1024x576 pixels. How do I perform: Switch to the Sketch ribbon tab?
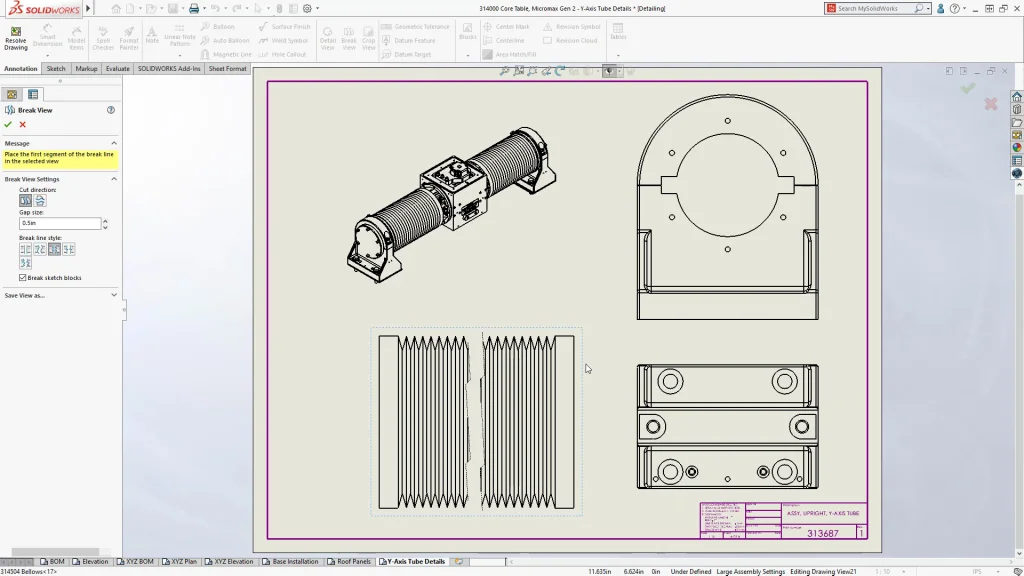[x=56, y=69]
